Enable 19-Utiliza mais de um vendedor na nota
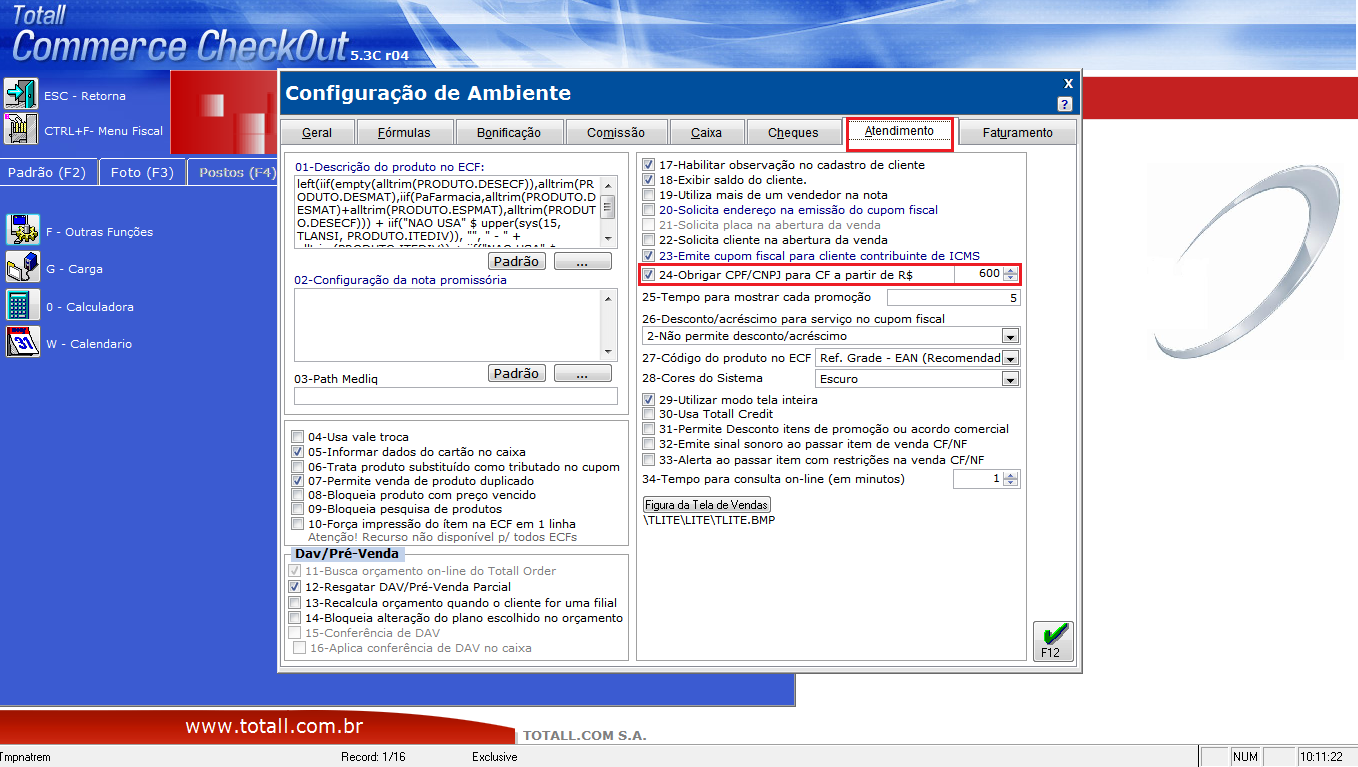Image resolution: width=1358 pixels, height=767 pixels. (649, 195)
